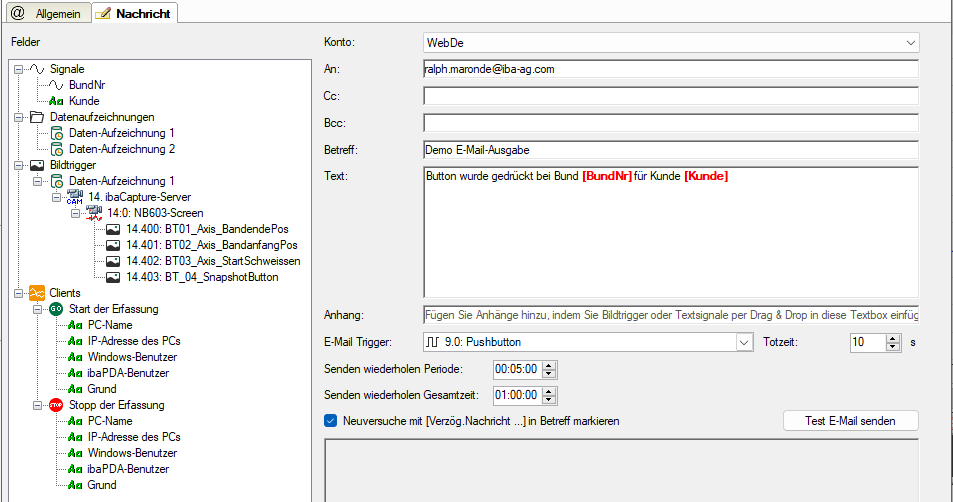The image size is (953, 502).
Task: Collapse the Start der Erfassung node
Action: coord(38,309)
